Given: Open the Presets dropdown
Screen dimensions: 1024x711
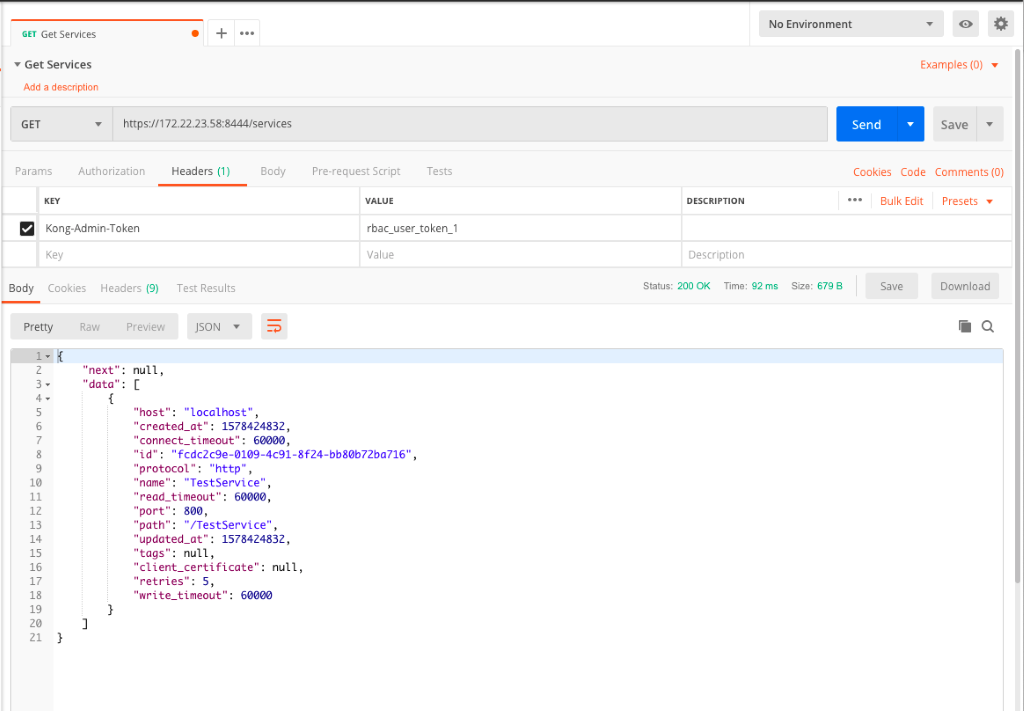Looking at the screenshot, I should click(967, 201).
